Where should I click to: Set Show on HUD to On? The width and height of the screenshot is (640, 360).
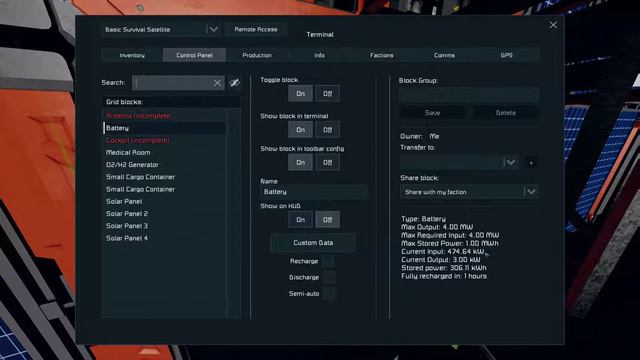tap(300, 220)
